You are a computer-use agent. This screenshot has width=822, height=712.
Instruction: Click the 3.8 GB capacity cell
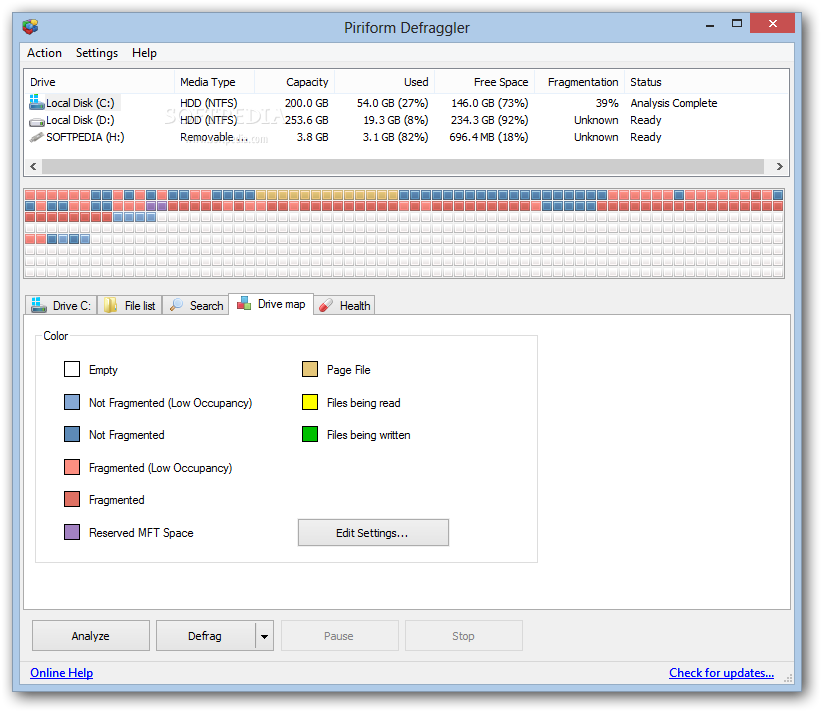[x=312, y=137]
